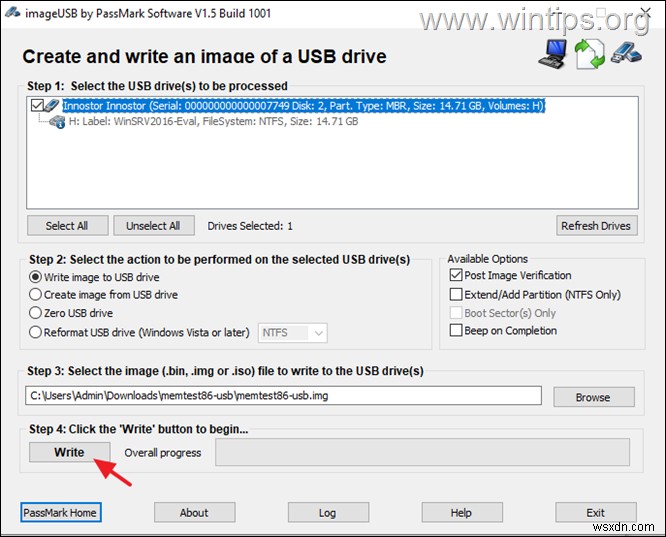Toggle Post Image Verification checkbox
The width and height of the screenshot is (666, 537).
(x=456, y=275)
